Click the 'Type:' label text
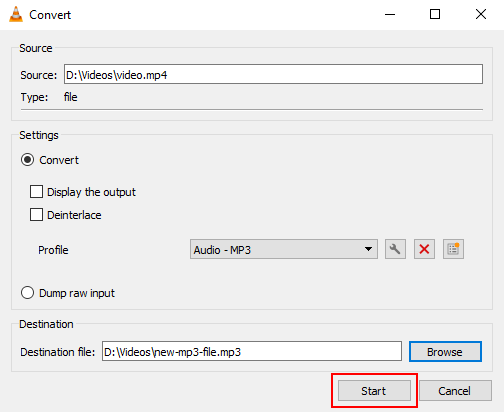 (34, 97)
